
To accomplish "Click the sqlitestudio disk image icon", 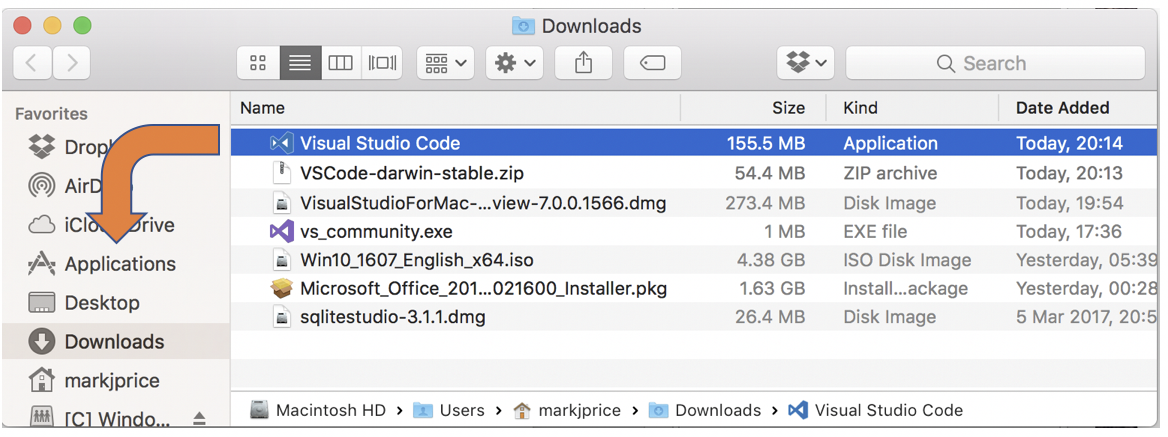I will [x=281, y=317].
